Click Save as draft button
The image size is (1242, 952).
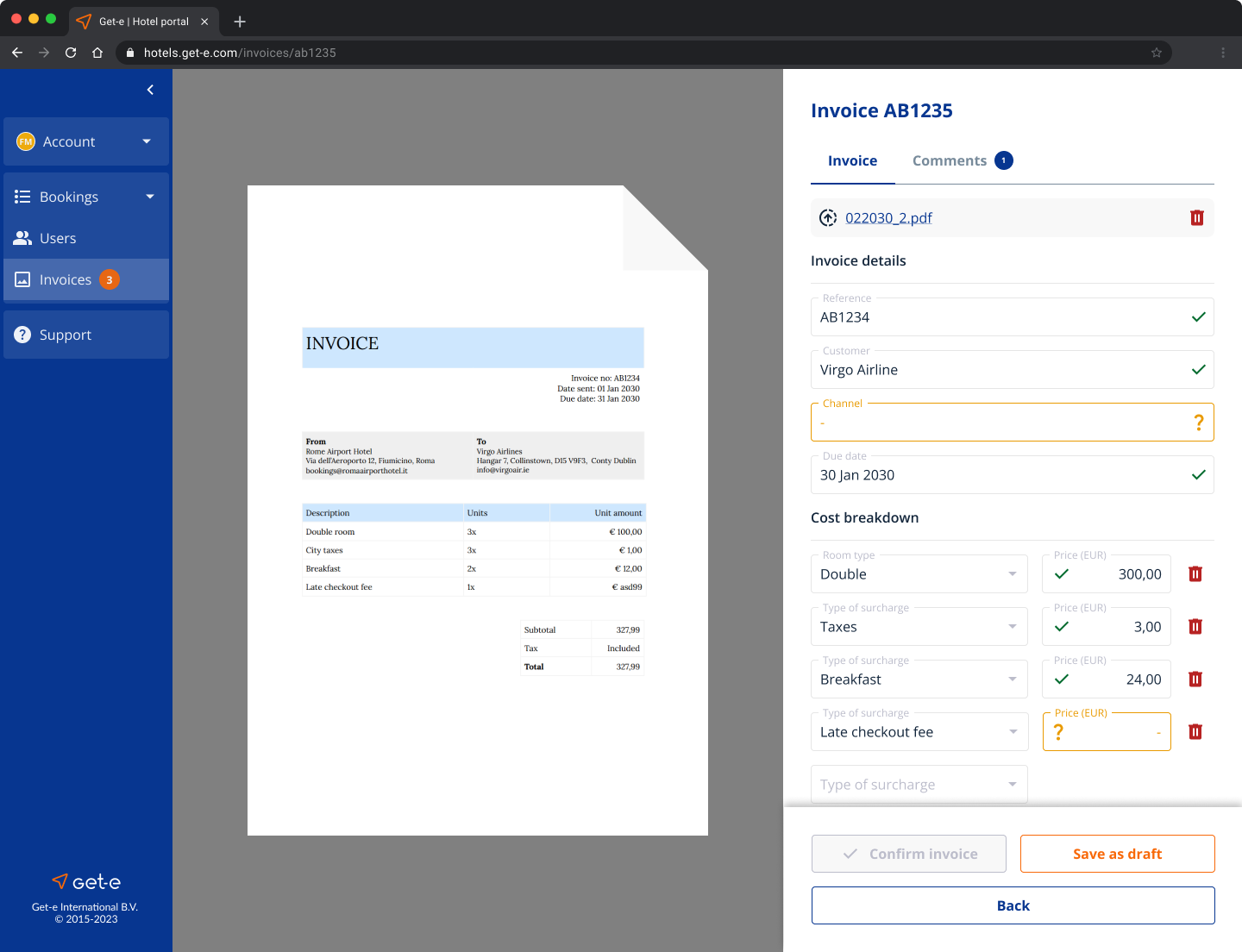1118,854
